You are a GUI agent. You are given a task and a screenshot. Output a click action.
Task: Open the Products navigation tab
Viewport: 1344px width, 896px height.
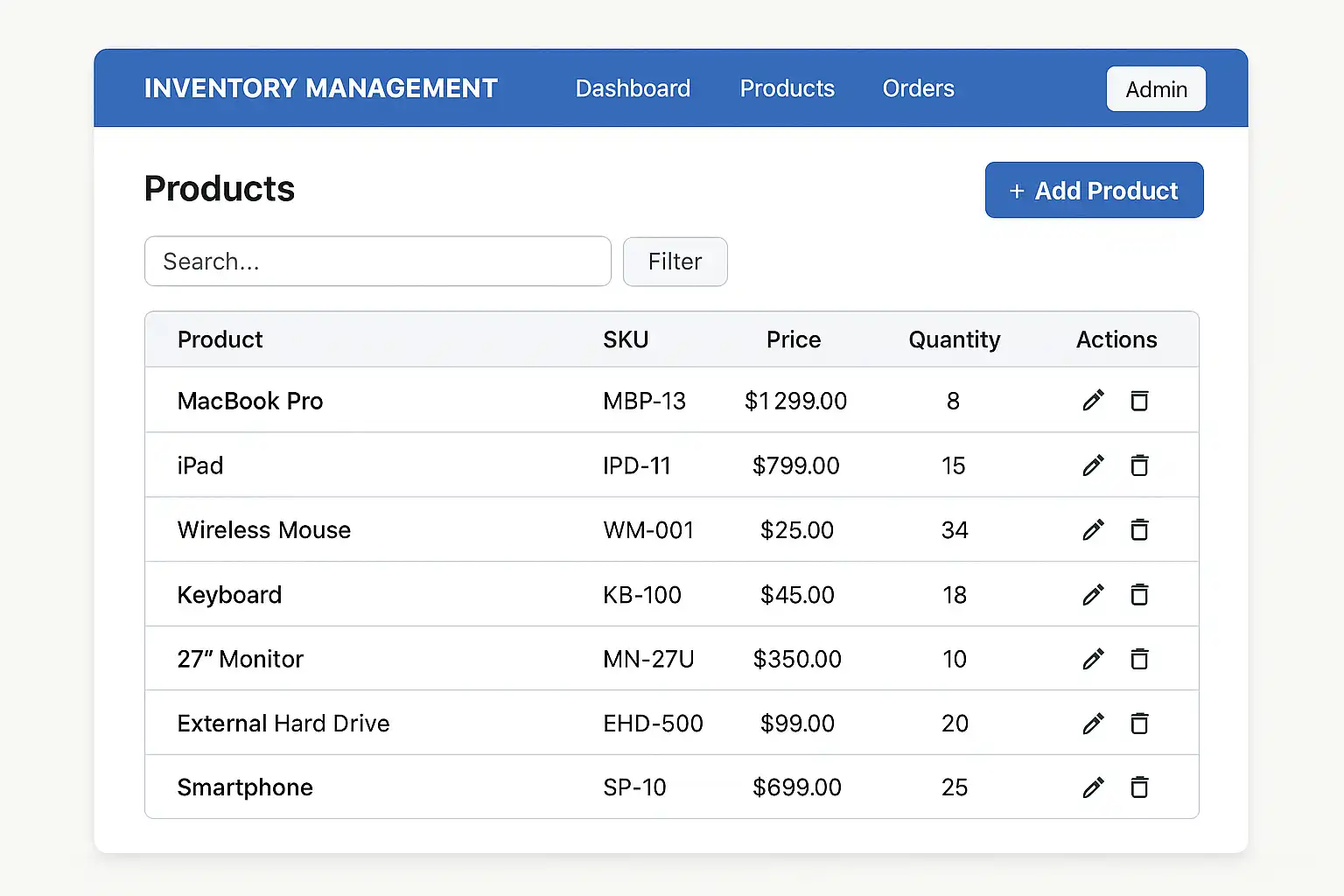pyautogui.click(x=787, y=88)
